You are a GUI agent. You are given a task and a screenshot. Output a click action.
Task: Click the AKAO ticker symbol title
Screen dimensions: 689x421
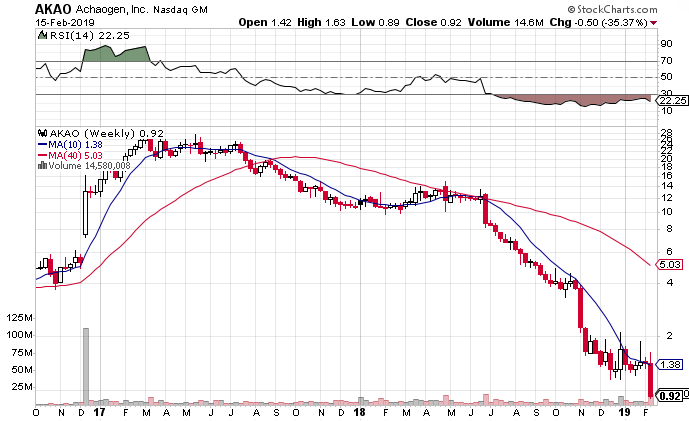tap(53, 9)
